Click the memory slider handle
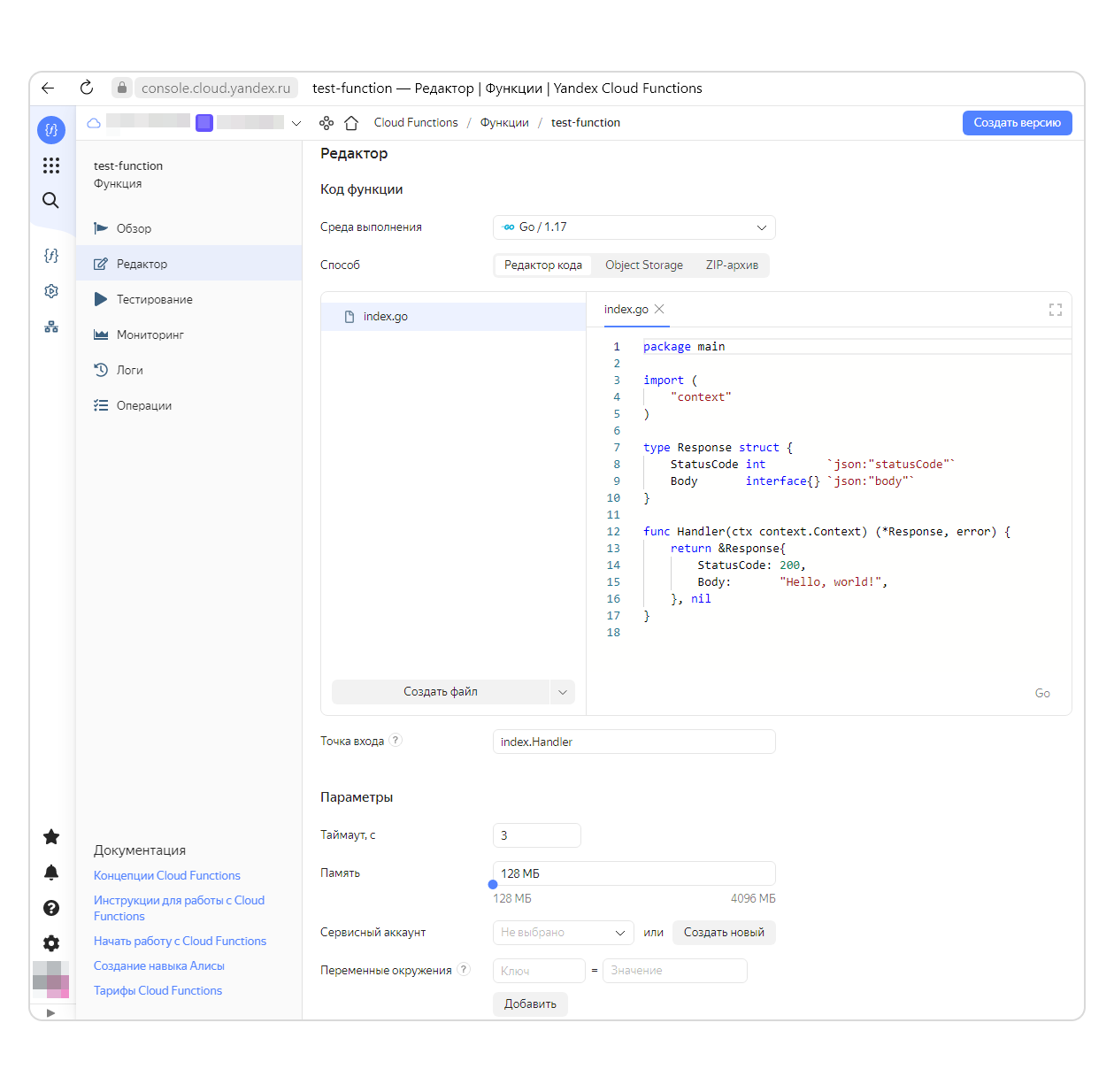 pyautogui.click(x=493, y=884)
